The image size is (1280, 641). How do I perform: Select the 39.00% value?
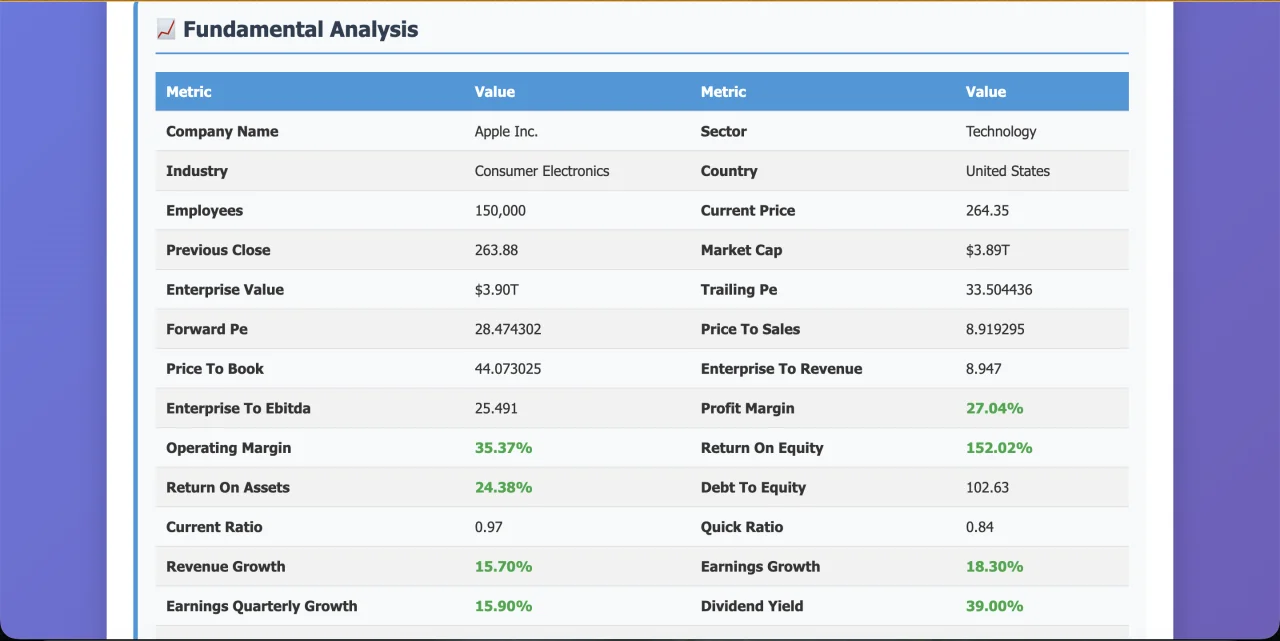coord(994,605)
